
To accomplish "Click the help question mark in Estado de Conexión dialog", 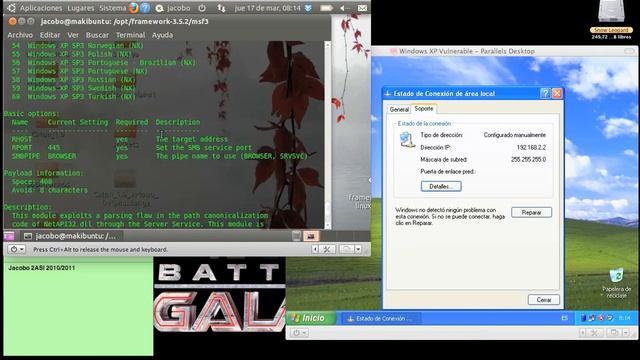I will click(545, 93).
